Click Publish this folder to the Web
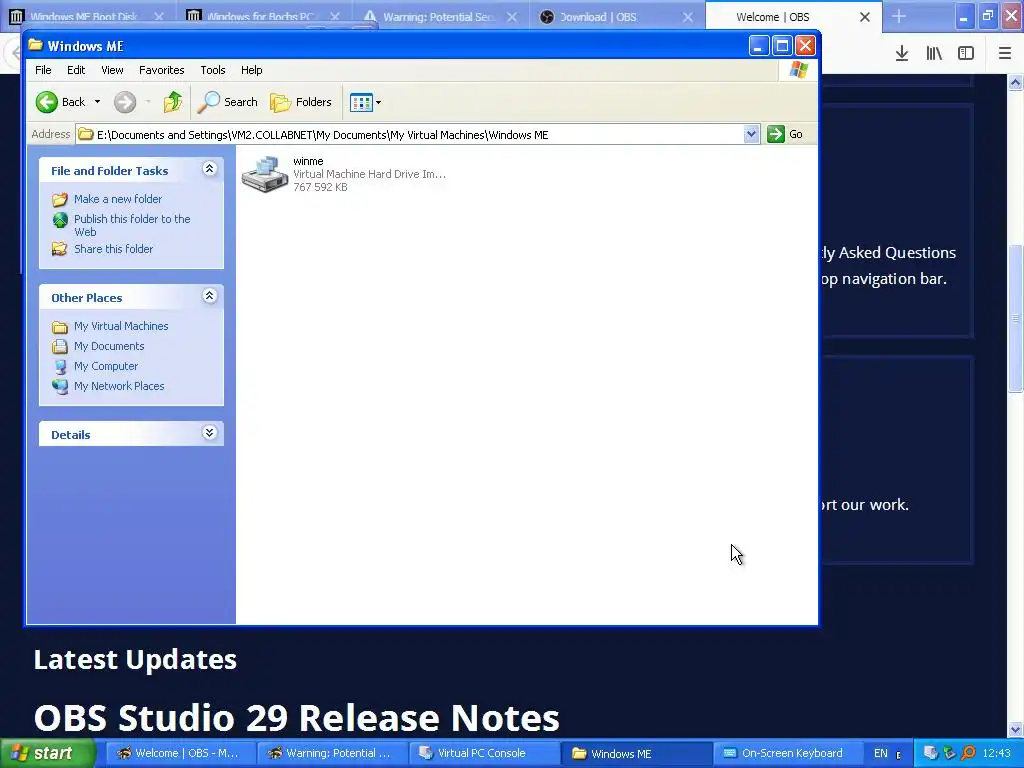 click(x=132, y=225)
